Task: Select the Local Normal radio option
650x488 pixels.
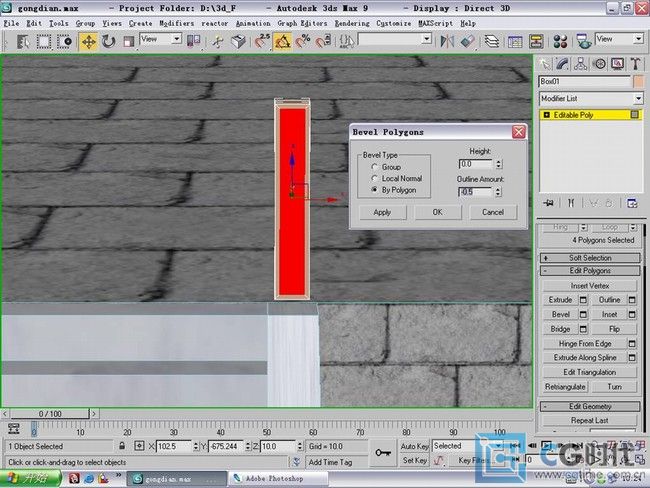Action: pos(374,178)
